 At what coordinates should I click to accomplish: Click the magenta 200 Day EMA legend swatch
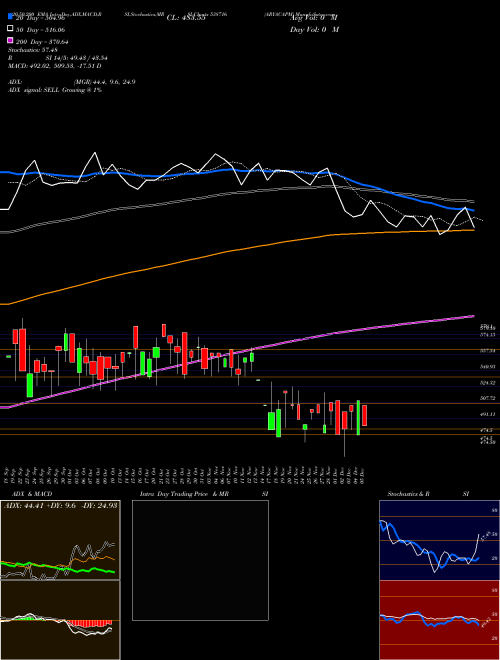tap(10, 41)
